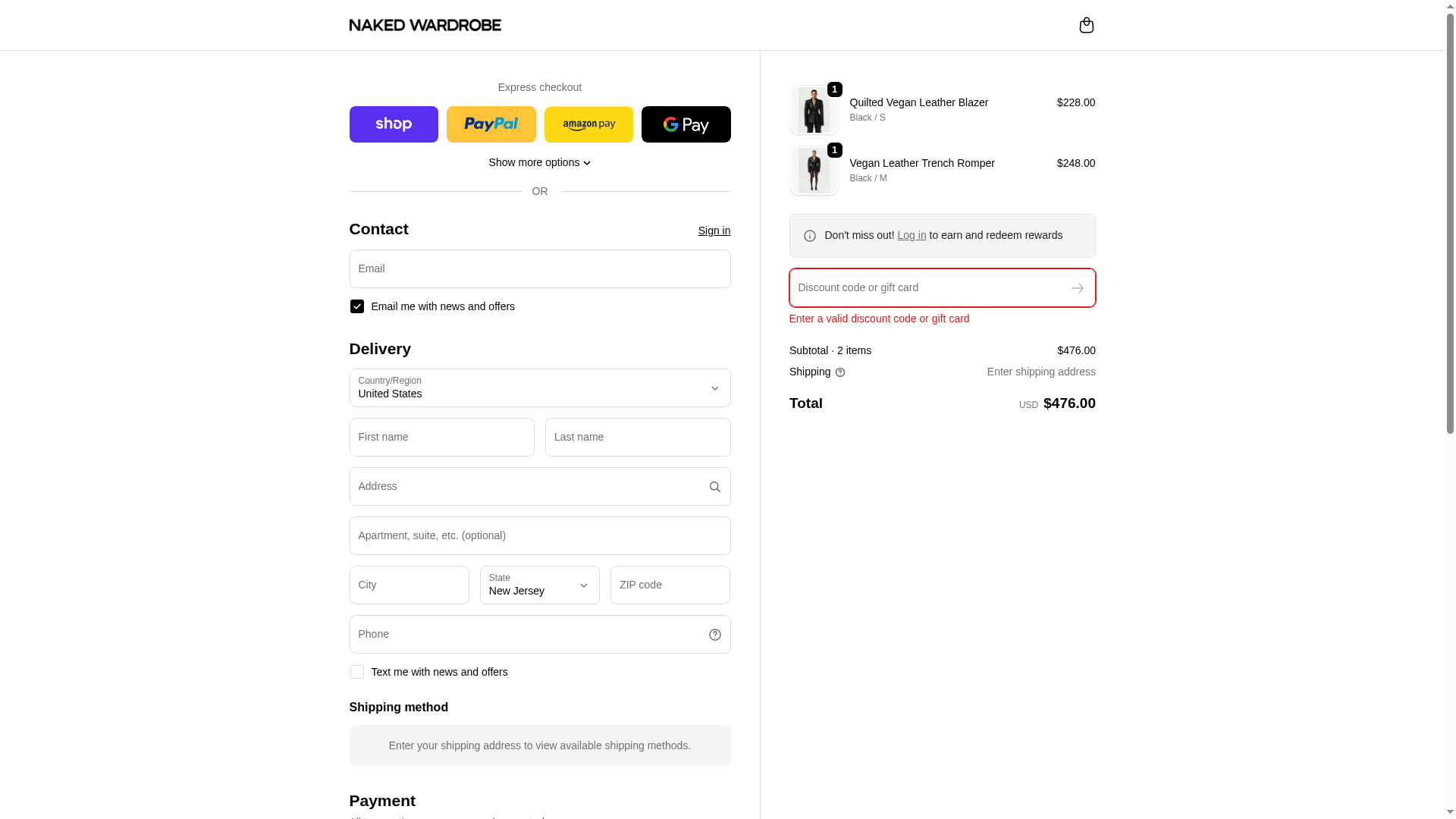Open the Country/Region dropdown
1456x819 pixels.
(x=539, y=388)
